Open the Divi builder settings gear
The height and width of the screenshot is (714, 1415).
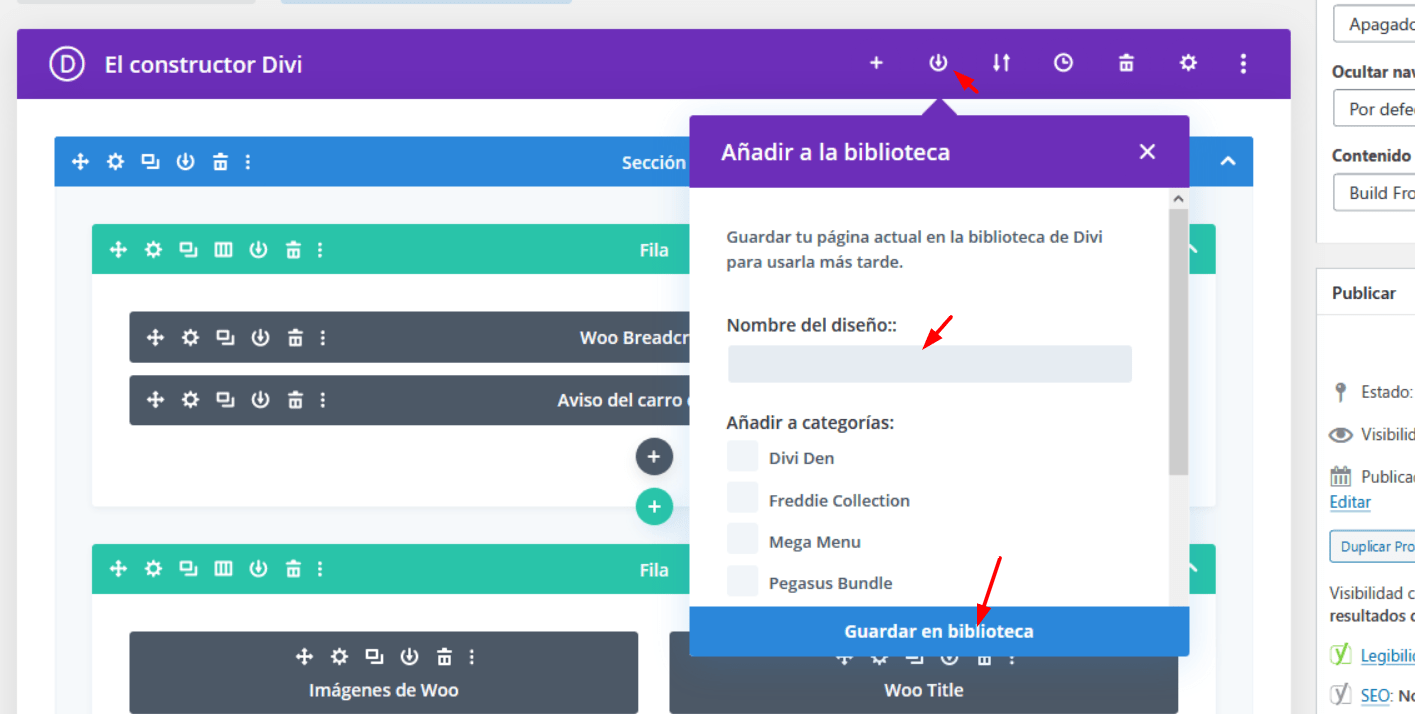pyautogui.click(x=1188, y=63)
